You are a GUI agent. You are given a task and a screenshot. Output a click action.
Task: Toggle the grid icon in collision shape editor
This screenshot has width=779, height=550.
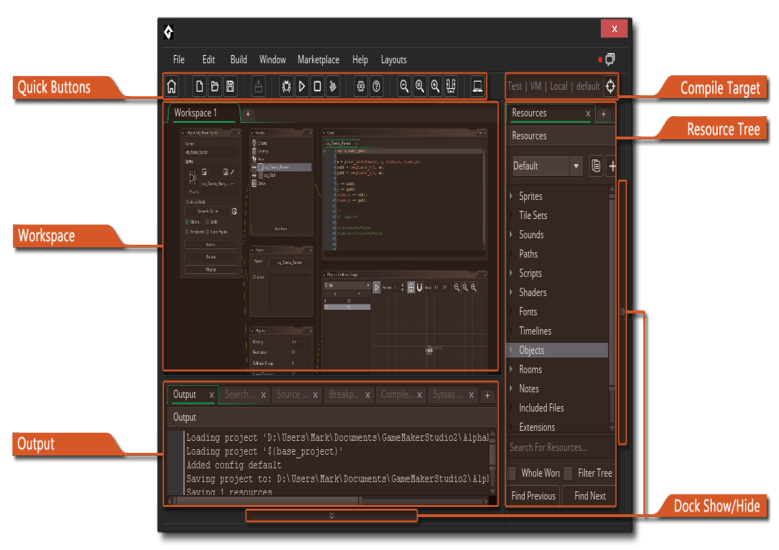411,287
